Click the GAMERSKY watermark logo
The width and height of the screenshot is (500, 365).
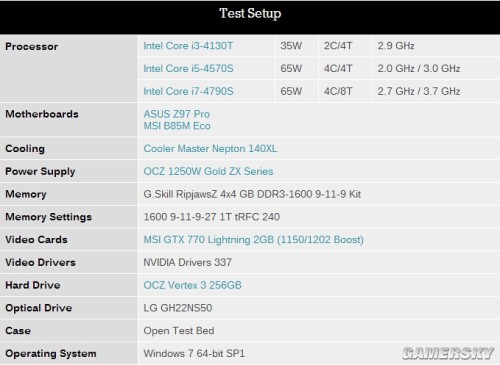click(448, 353)
